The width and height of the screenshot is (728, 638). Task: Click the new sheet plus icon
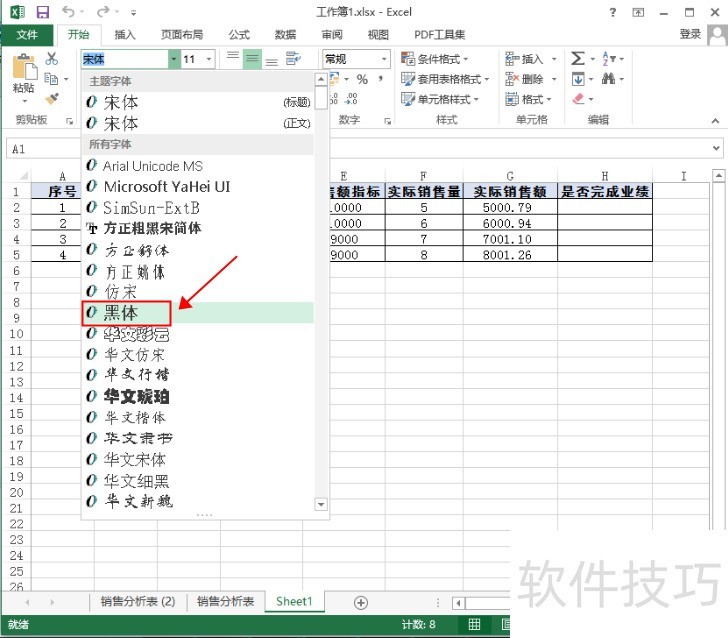pos(361,603)
